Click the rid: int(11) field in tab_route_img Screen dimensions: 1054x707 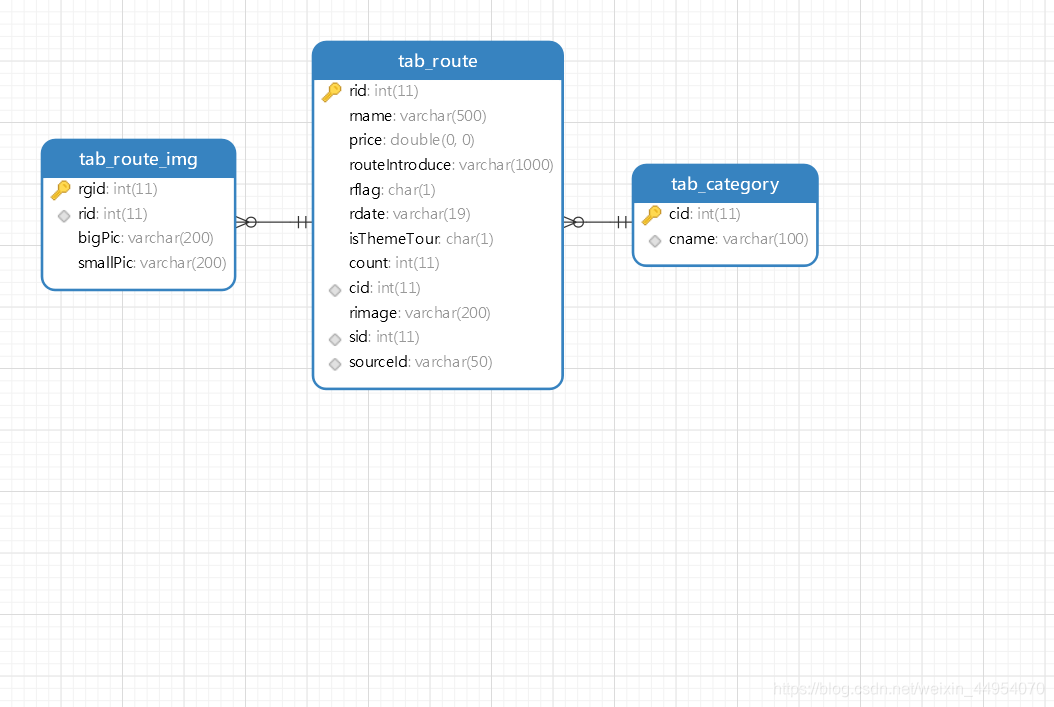pos(112,214)
